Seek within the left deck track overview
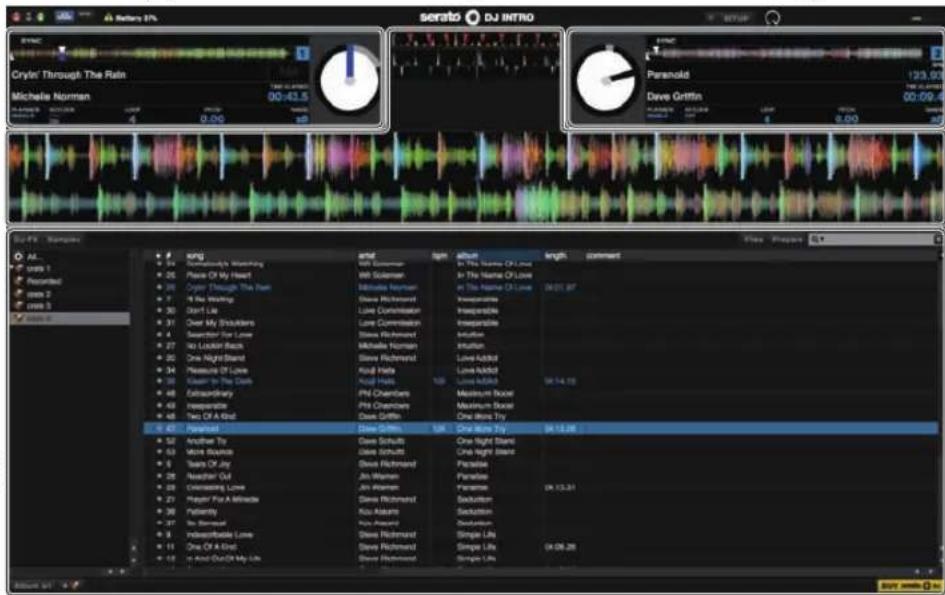 point(151,54)
